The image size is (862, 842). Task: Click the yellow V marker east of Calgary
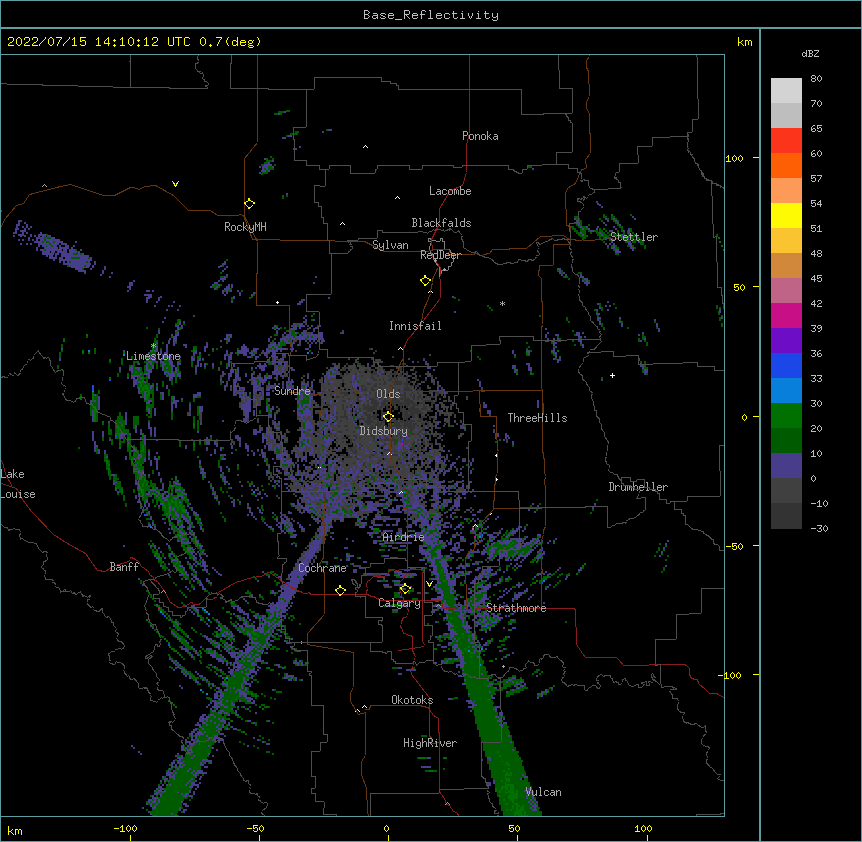pyautogui.click(x=430, y=584)
